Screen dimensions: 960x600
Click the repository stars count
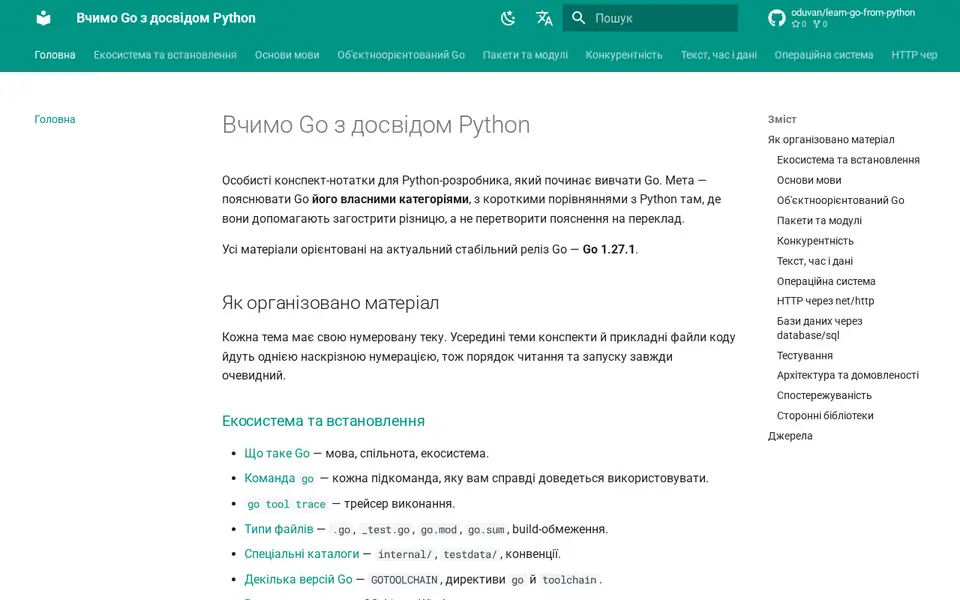click(799, 24)
